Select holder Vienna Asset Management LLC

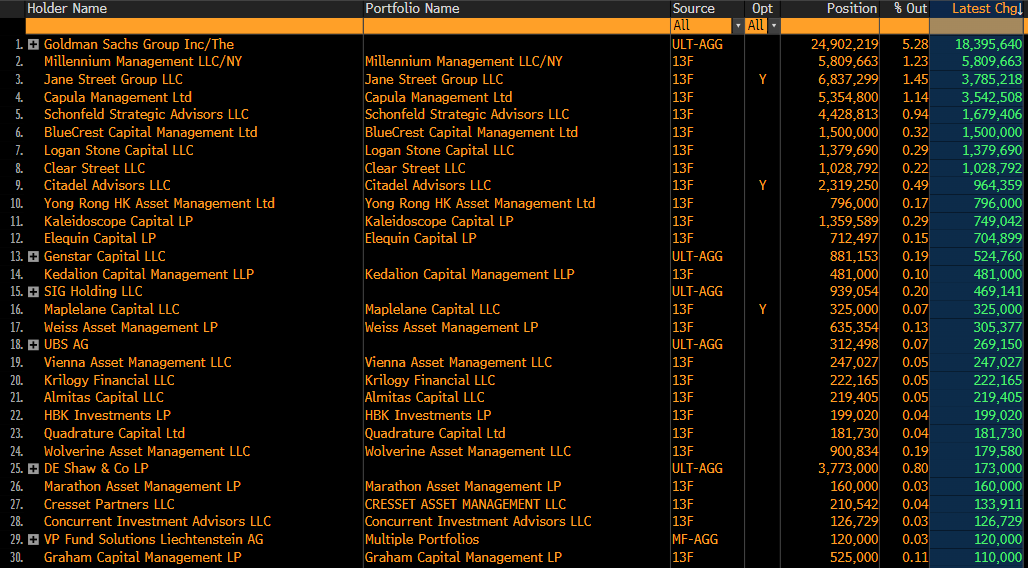138,363
